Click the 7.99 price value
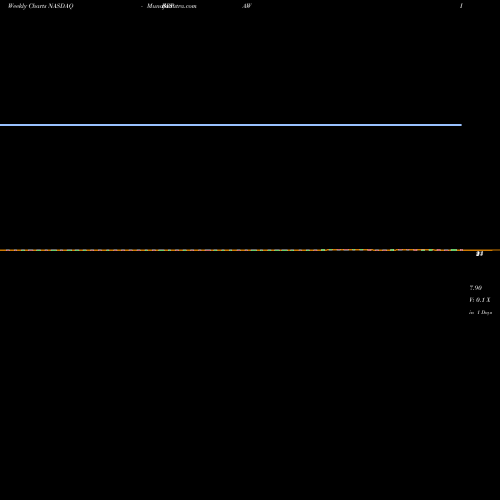 [x=476, y=288]
